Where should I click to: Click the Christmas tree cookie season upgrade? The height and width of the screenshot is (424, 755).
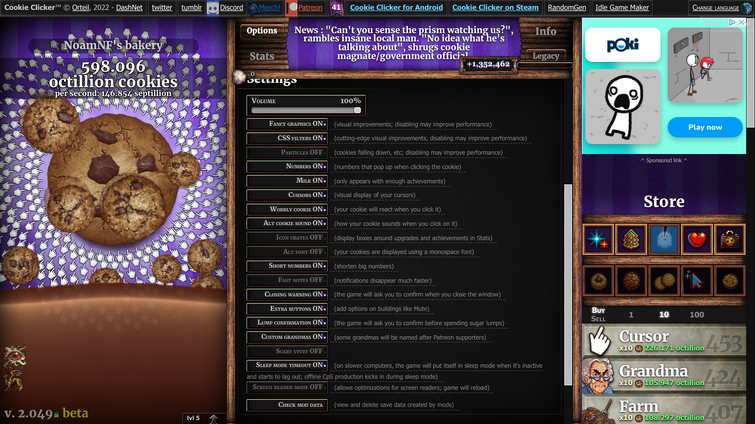click(631, 239)
